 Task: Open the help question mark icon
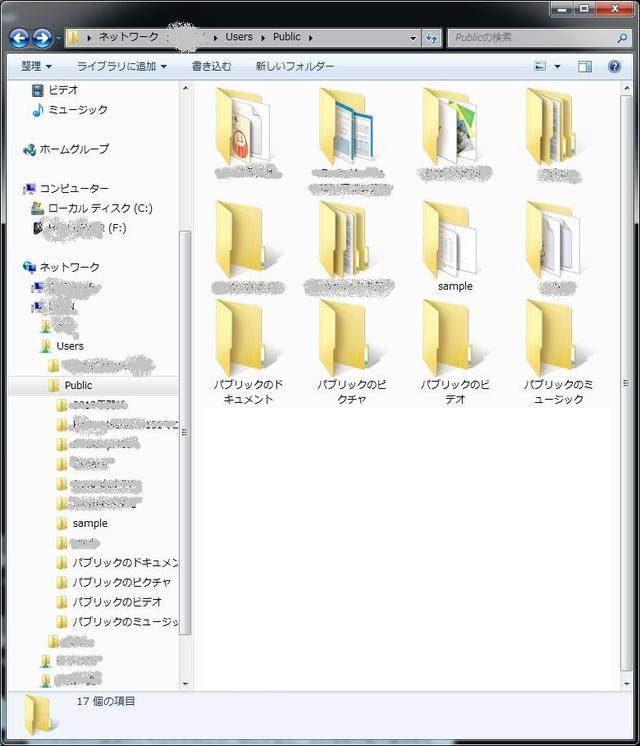click(x=614, y=67)
